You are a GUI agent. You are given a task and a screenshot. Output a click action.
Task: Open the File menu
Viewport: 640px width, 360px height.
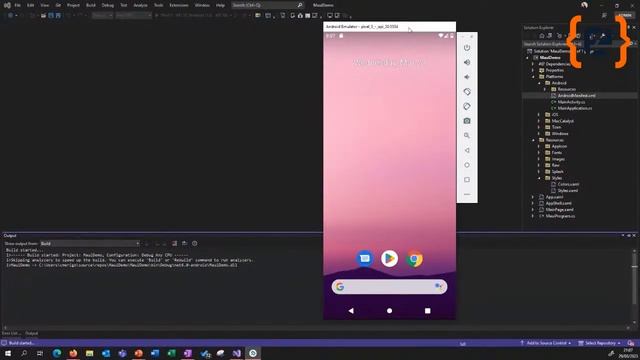[x=18, y=5]
